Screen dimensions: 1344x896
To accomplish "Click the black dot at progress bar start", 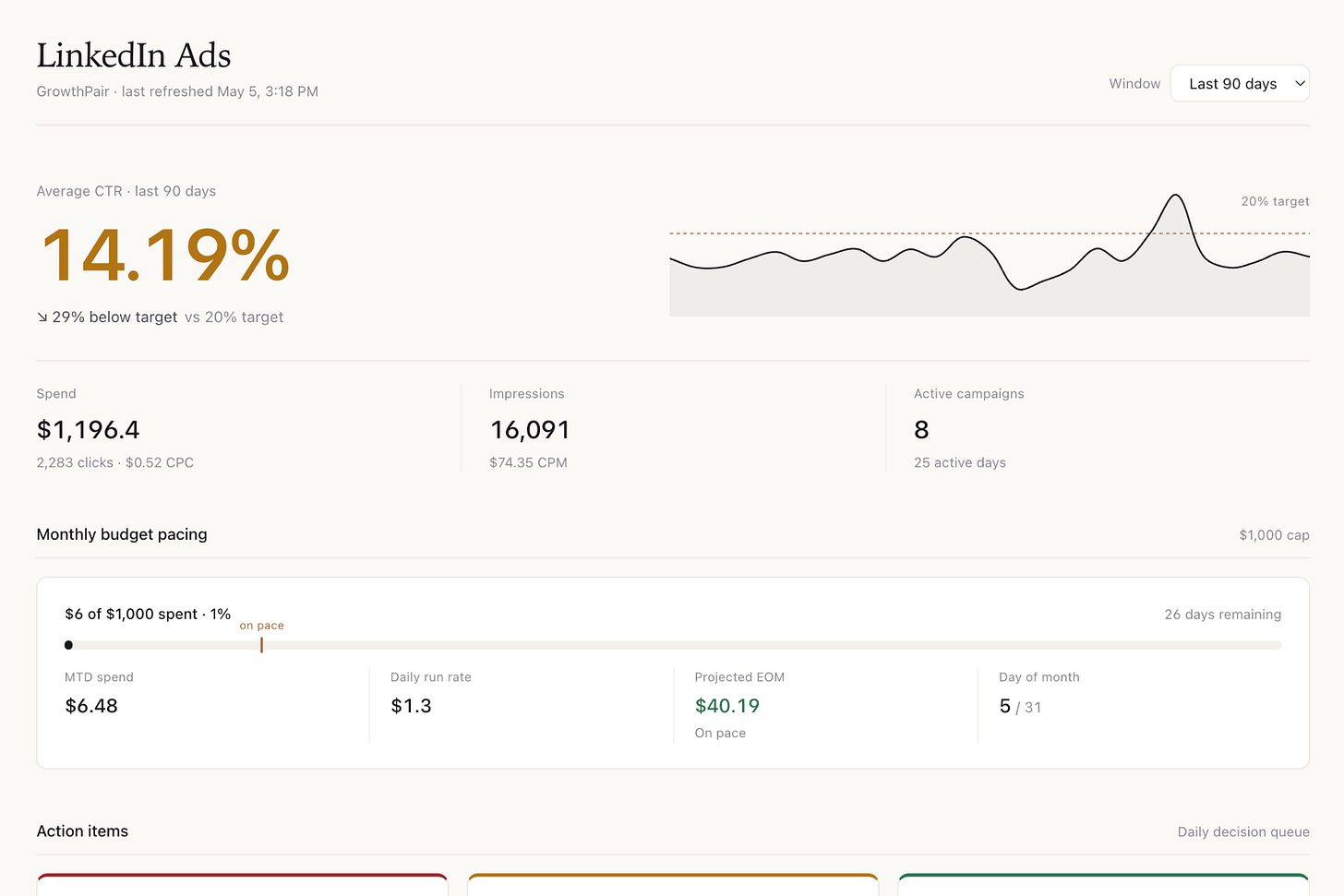I will pos(68,645).
